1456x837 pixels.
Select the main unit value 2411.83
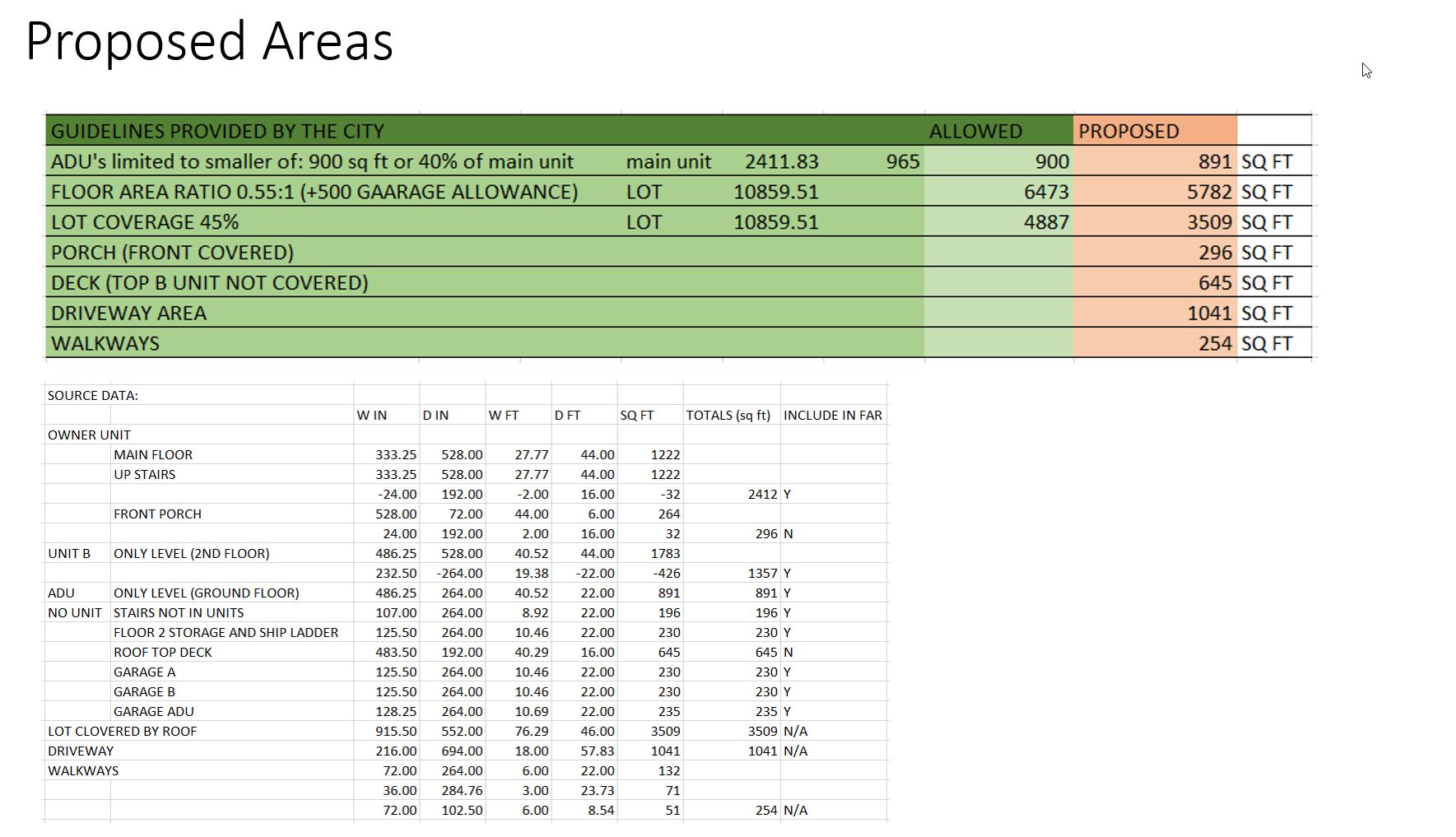tap(781, 161)
